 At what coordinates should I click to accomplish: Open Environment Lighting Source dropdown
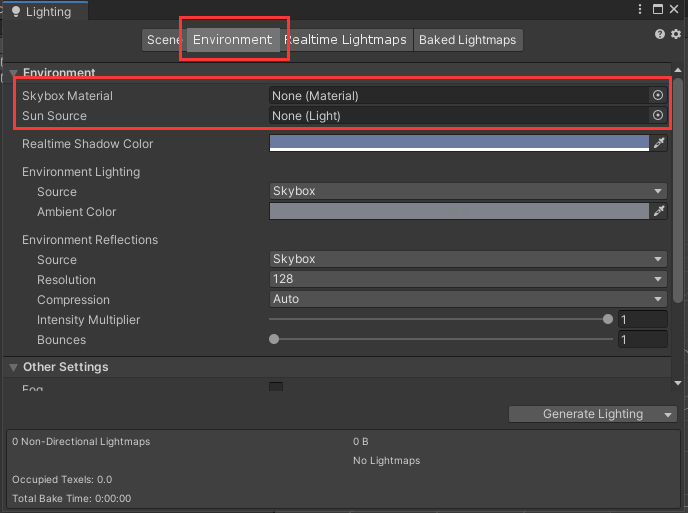pos(468,191)
